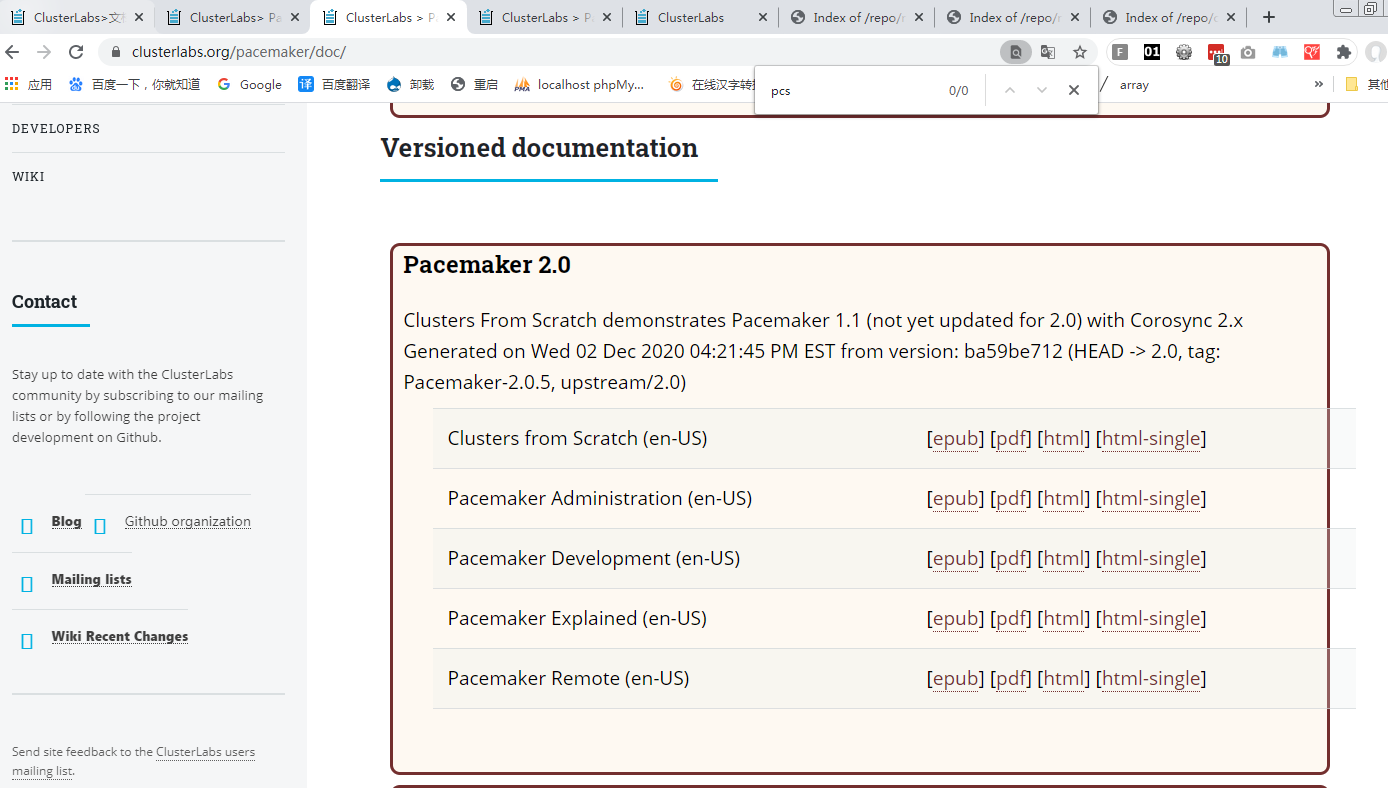Click the address bar URL field
1388x788 pixels.
click(560, 52)
